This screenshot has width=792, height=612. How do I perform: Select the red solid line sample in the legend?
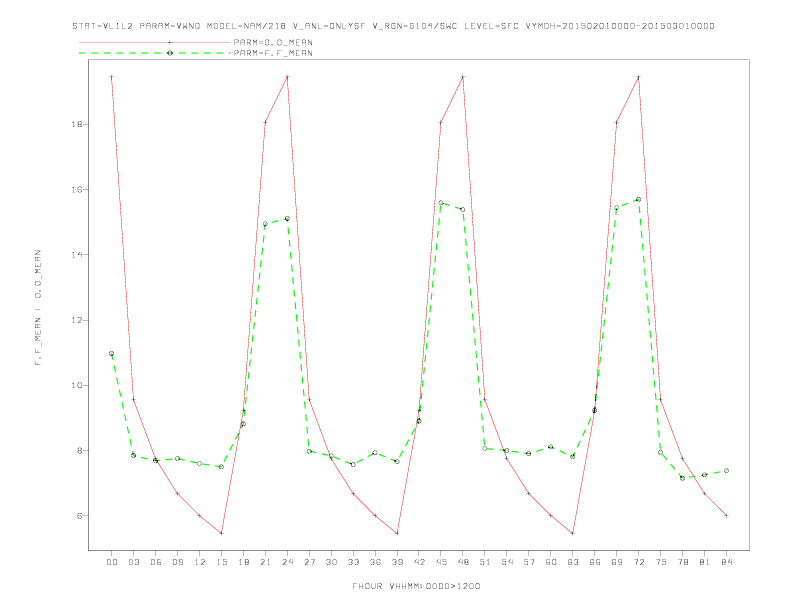click(155, 42)
